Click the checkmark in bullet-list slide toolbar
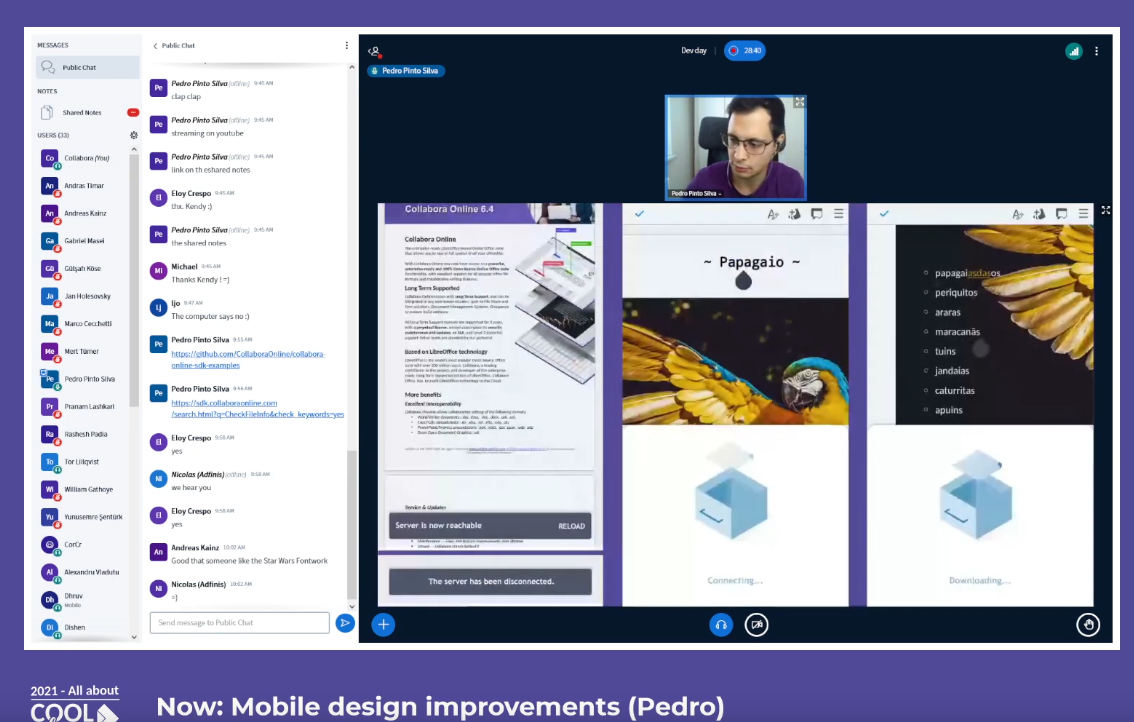The image size is (1134, 722). (884, 214)
